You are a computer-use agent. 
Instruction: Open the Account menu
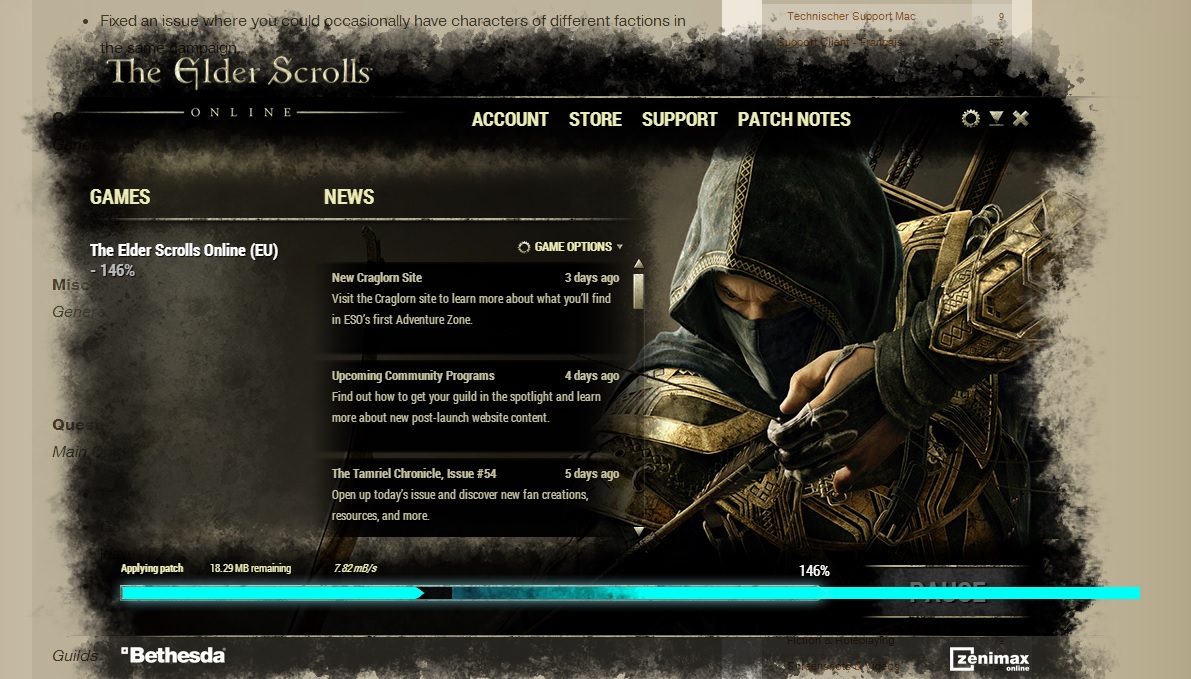click(510, 119)
